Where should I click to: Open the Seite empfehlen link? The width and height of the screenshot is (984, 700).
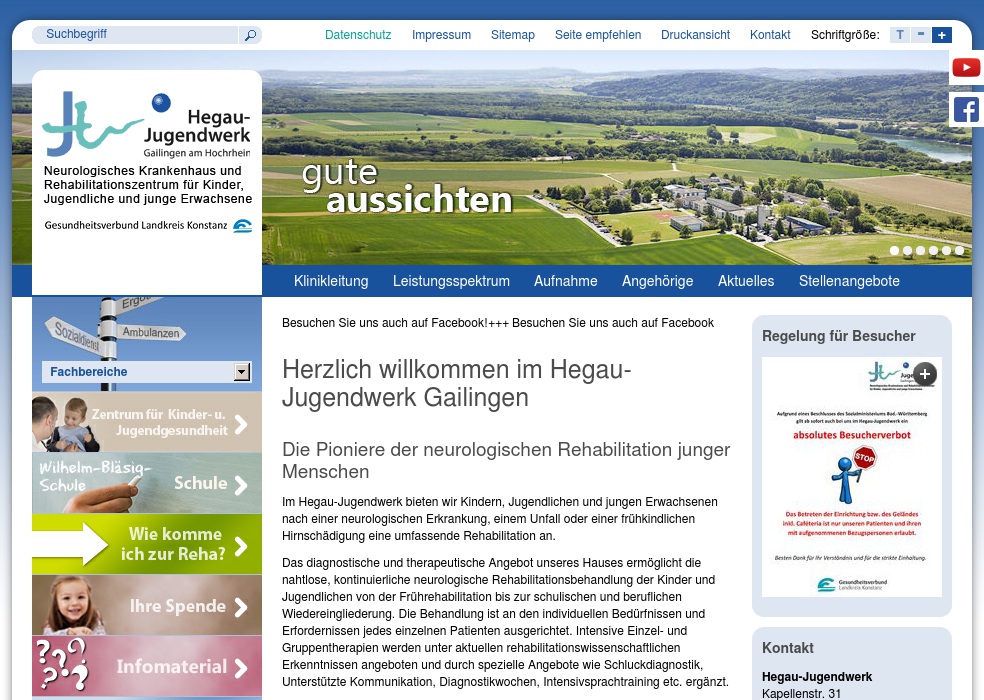click(597, 34)
